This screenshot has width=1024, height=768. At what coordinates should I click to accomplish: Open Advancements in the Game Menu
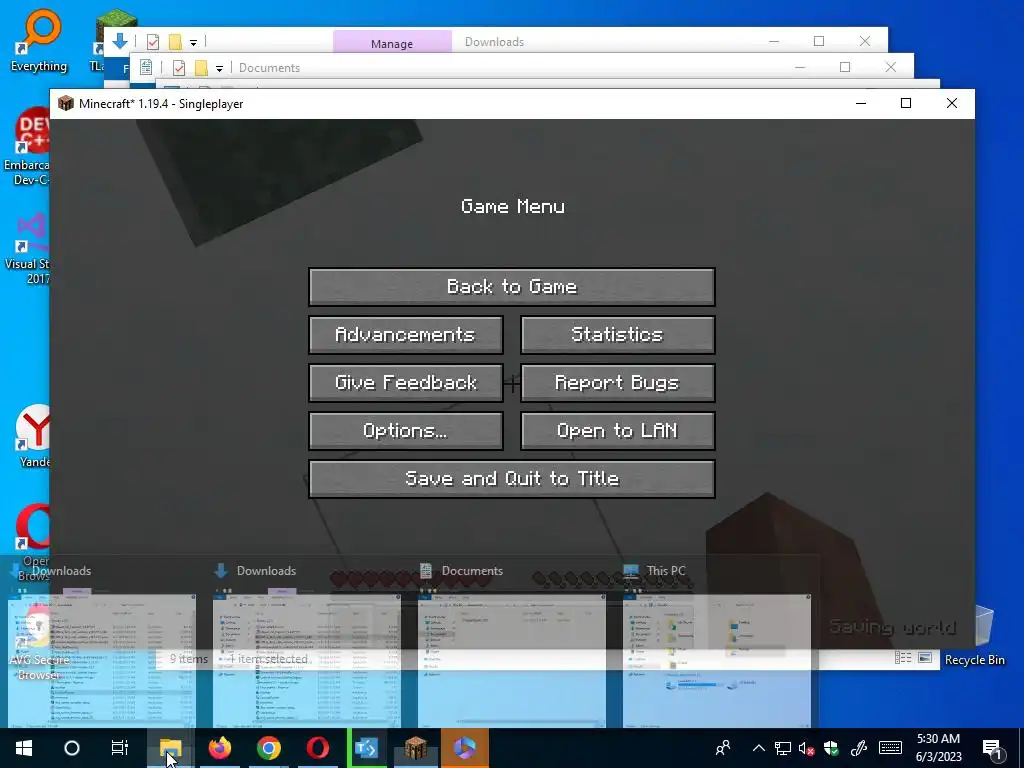pos(406,334)
